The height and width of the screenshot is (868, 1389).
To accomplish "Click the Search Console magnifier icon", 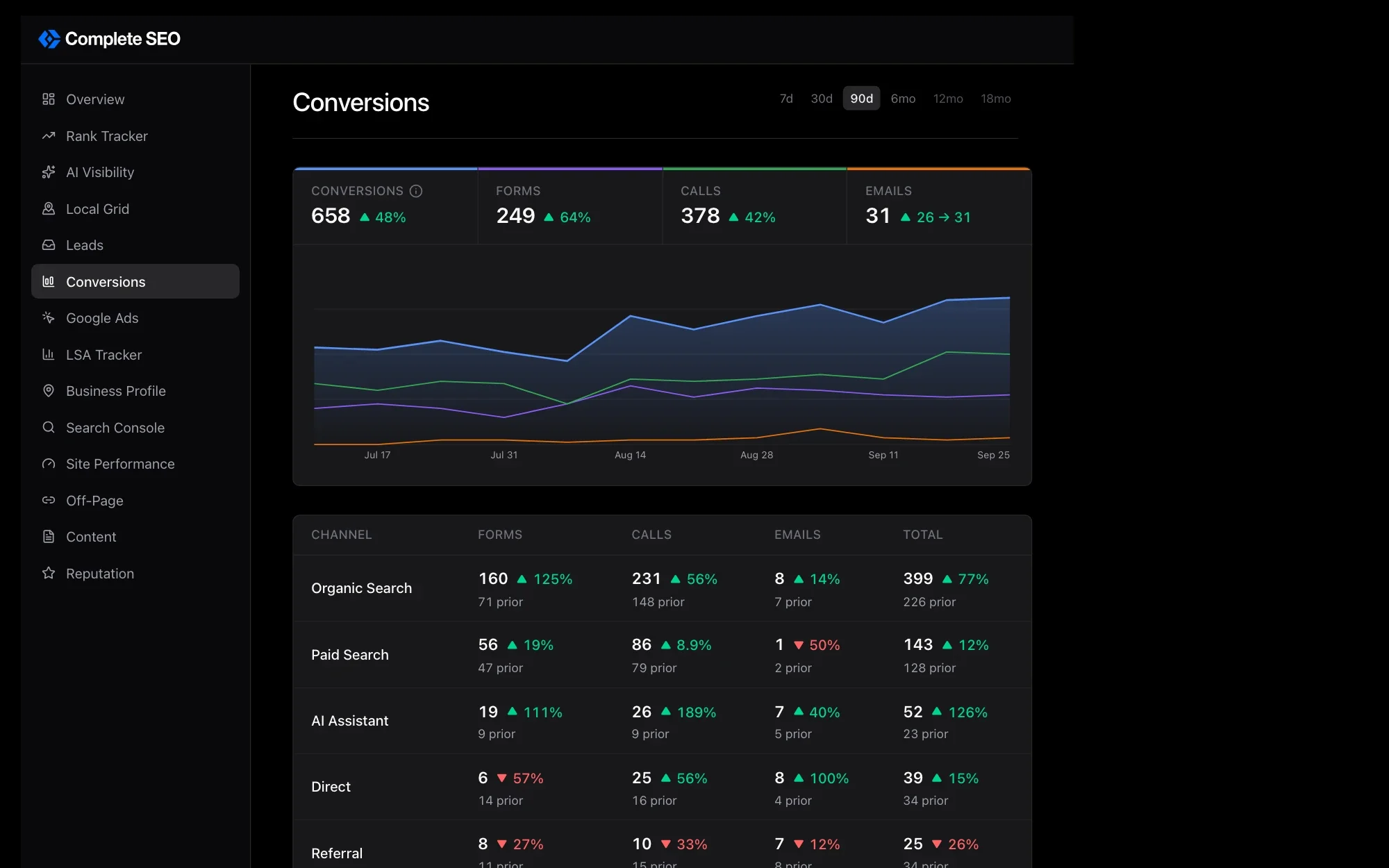I will [49, 428].
